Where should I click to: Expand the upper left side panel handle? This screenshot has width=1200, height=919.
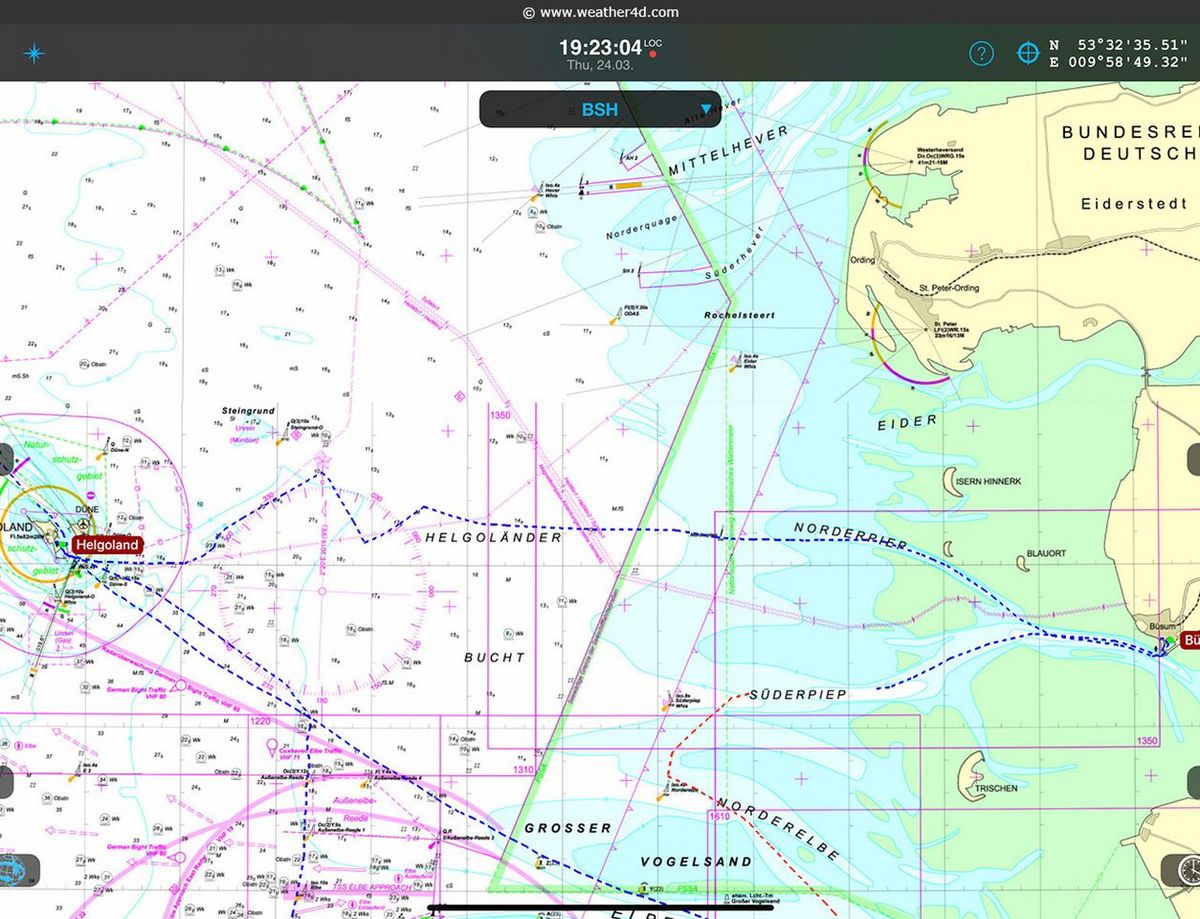(x=6, y=461)
